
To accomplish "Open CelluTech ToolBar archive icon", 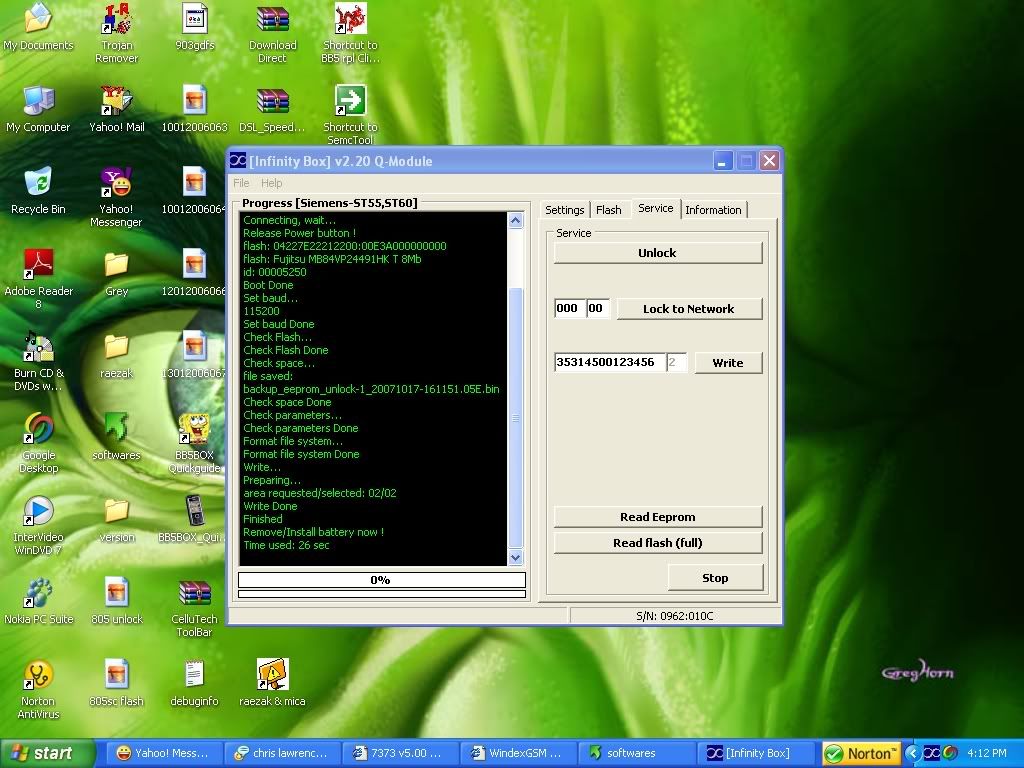I will [x=195, y=607].
